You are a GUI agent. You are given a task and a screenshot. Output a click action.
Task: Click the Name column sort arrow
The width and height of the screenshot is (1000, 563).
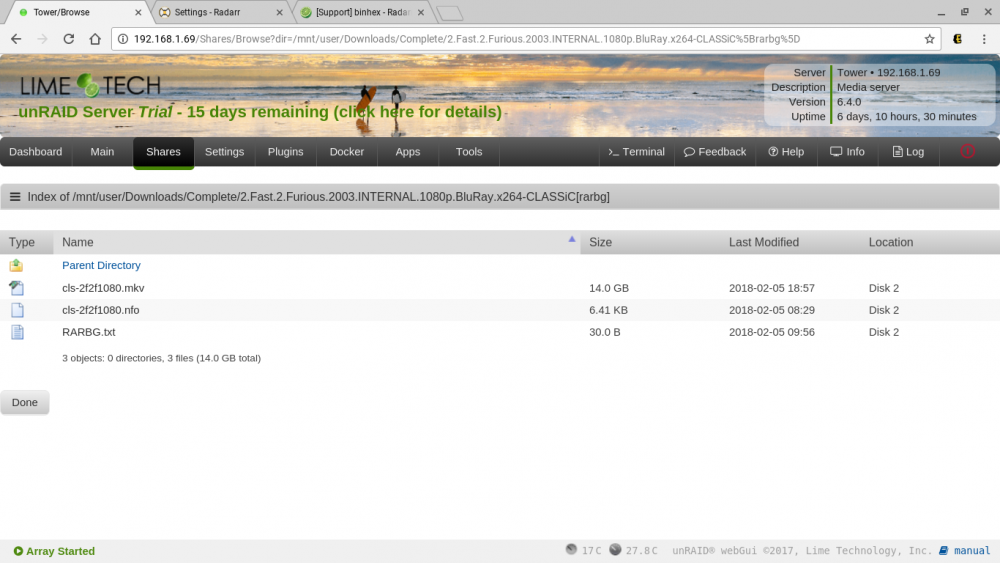571,239
